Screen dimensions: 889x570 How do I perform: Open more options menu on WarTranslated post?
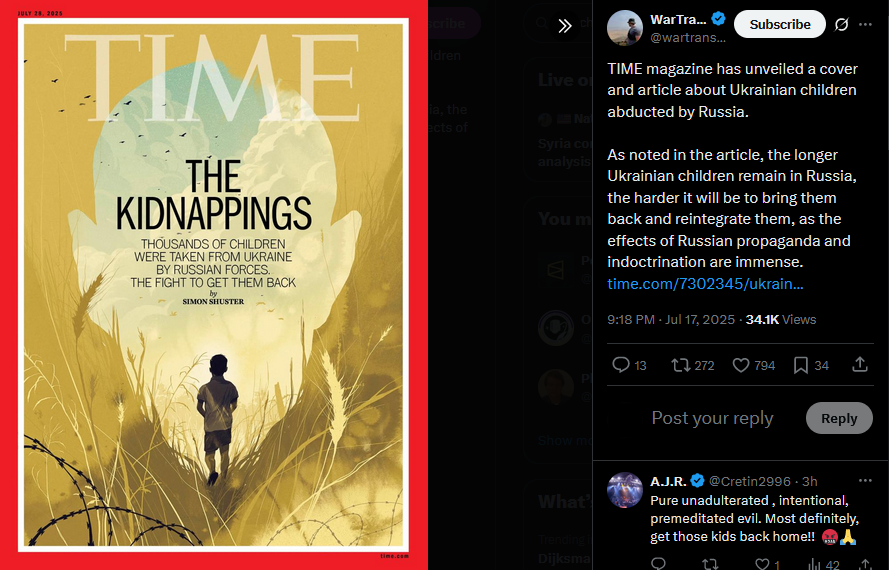click(865, 24)
